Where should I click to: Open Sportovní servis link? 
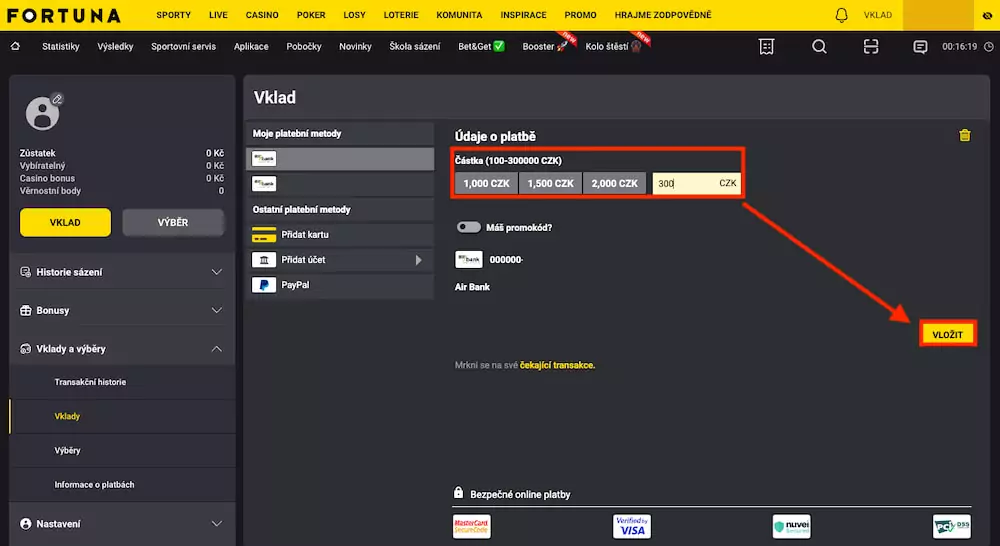pos(184,47)
